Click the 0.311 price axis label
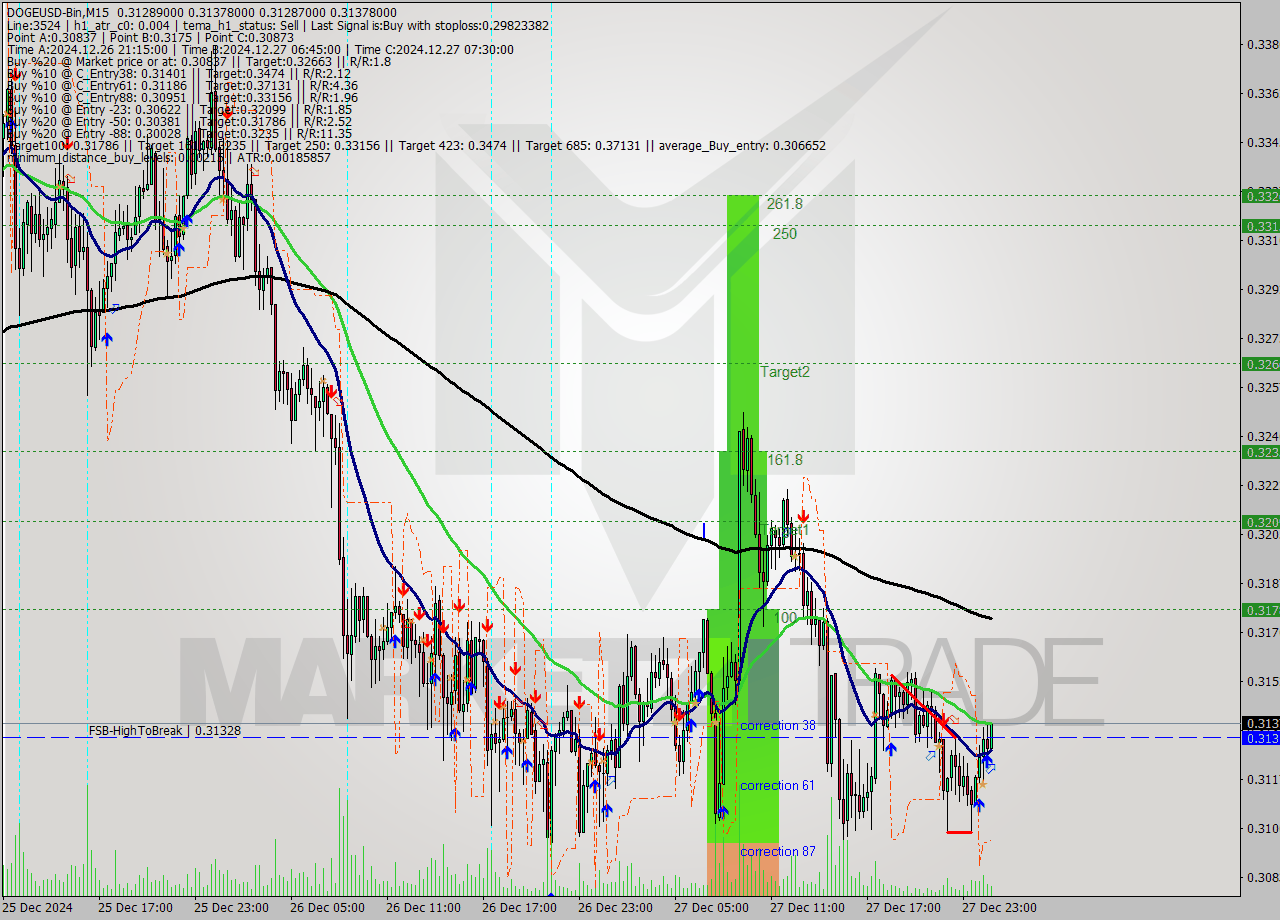 (1262, 779)
